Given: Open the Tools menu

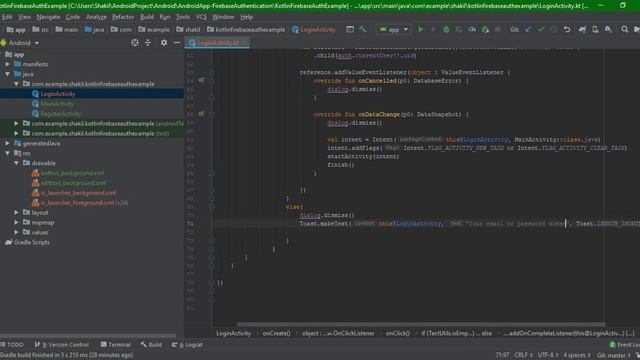Looking at the screenshot, I should coord(182,17).
